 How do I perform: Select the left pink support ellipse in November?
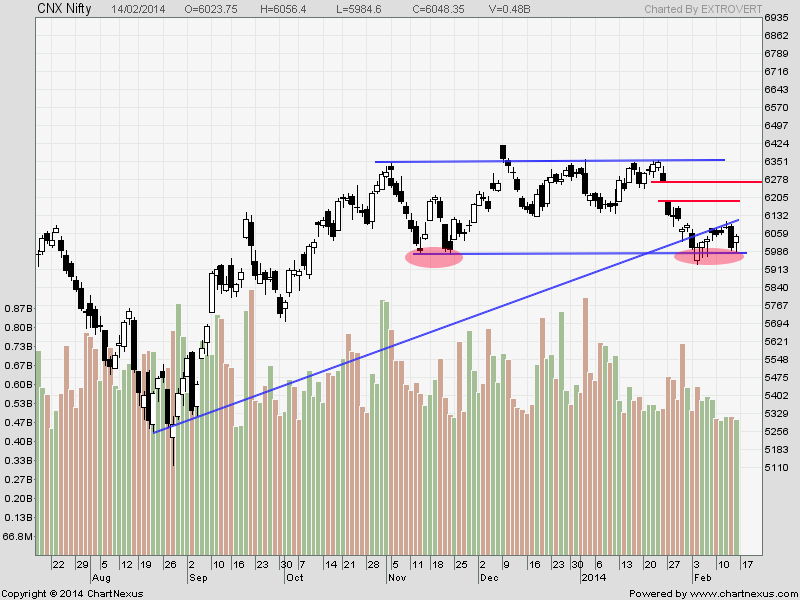click(x=434, y=258)
